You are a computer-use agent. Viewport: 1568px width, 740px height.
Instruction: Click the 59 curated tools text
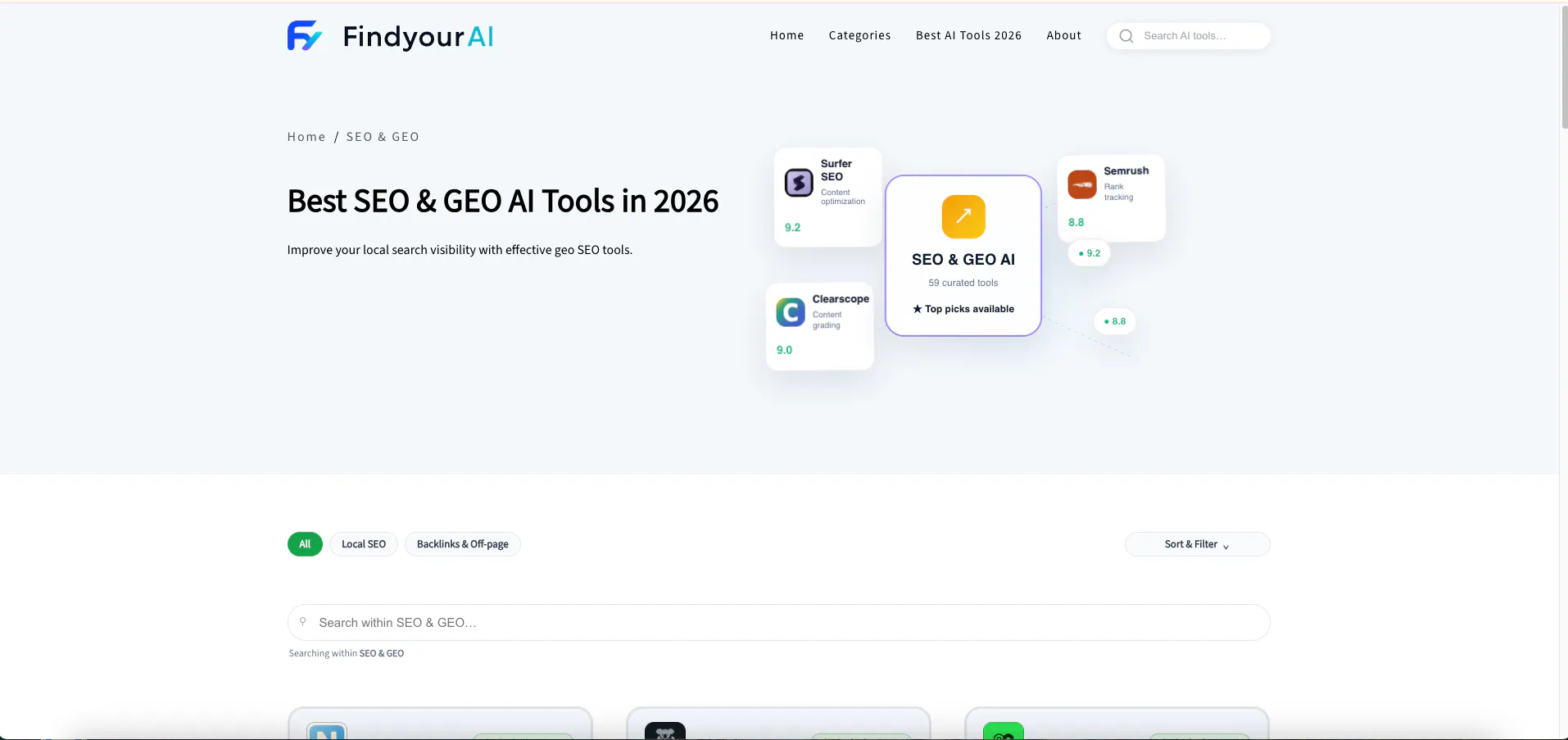pos(963,283)
